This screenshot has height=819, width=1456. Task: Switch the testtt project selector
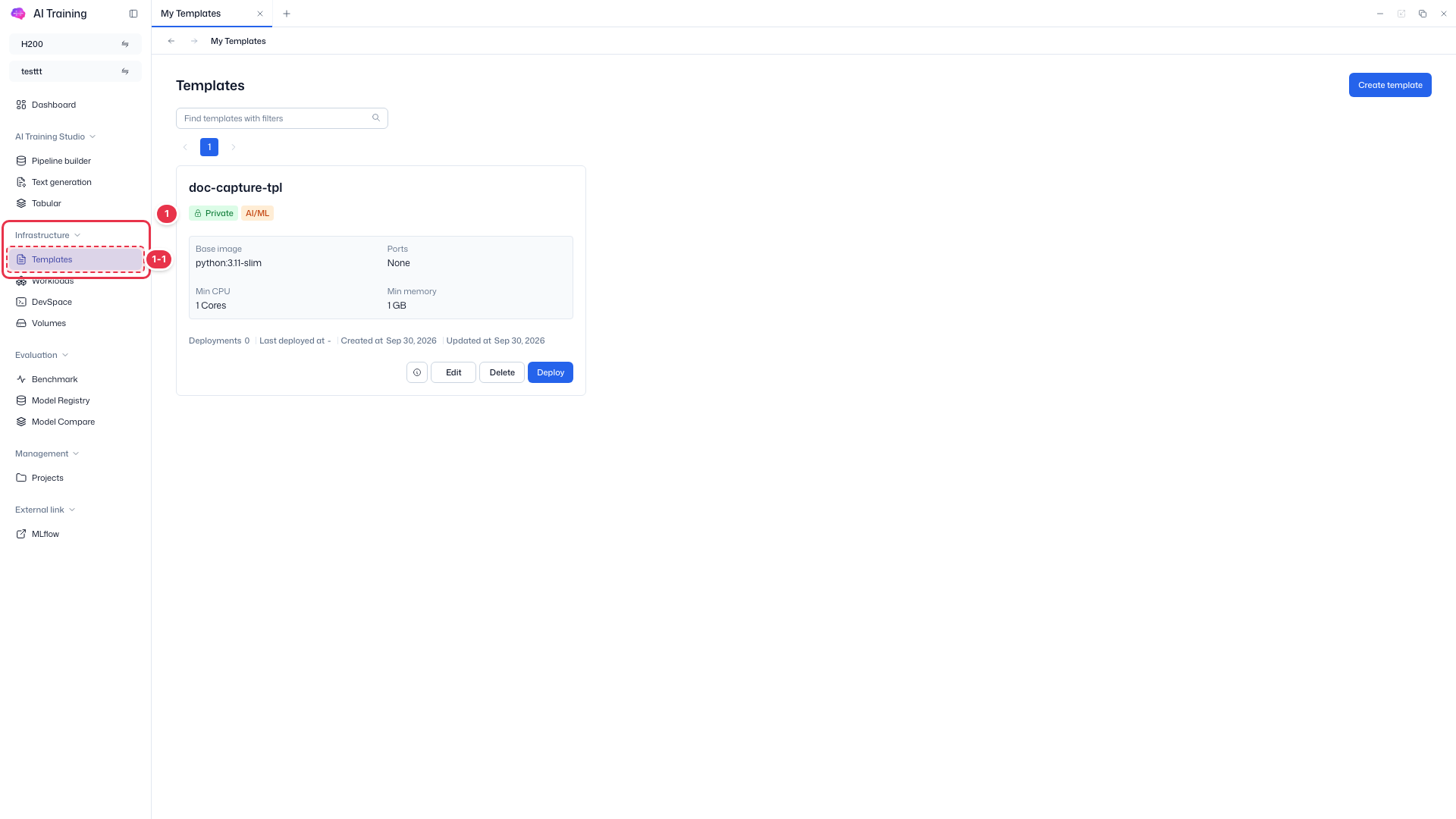75,71
